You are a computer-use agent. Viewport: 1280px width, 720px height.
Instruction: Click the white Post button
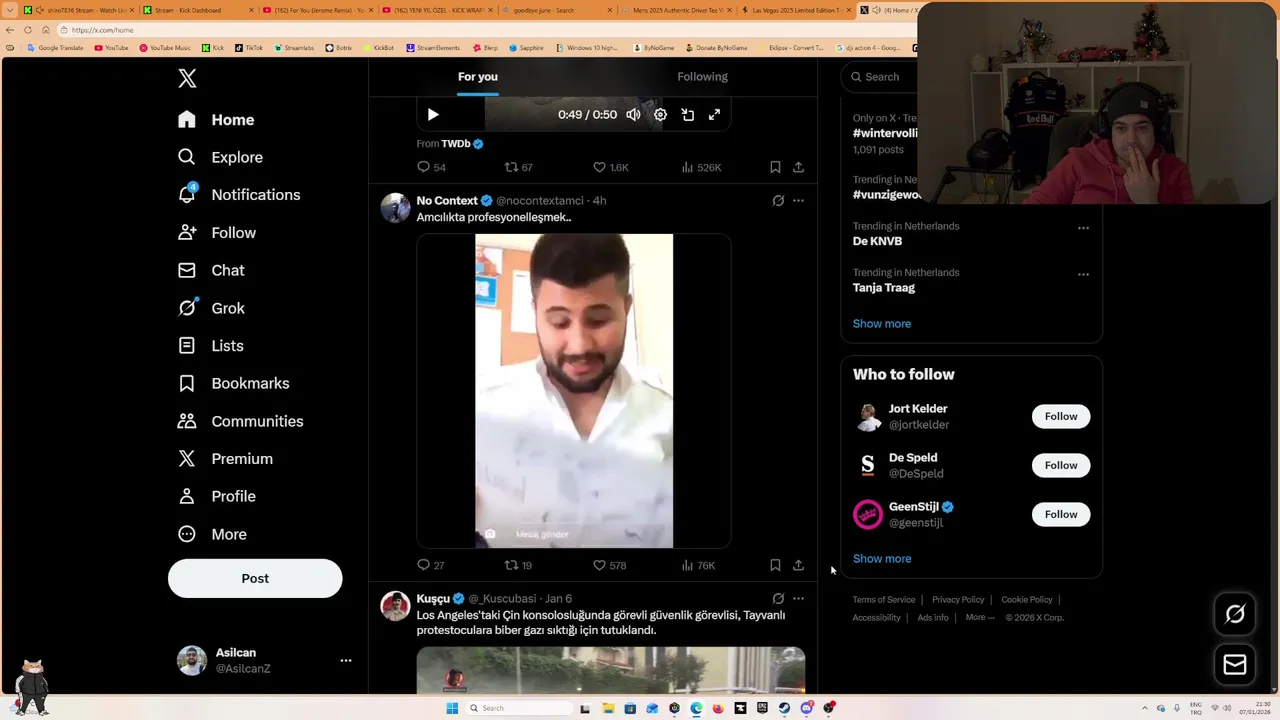(x=255, y=578)
